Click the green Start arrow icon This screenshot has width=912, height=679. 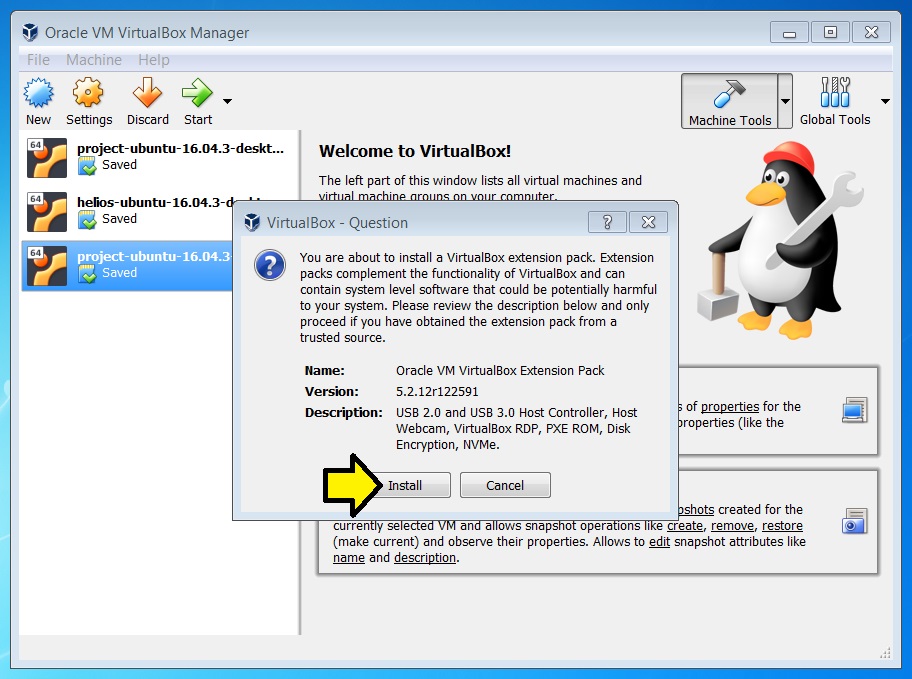point(197,93)
